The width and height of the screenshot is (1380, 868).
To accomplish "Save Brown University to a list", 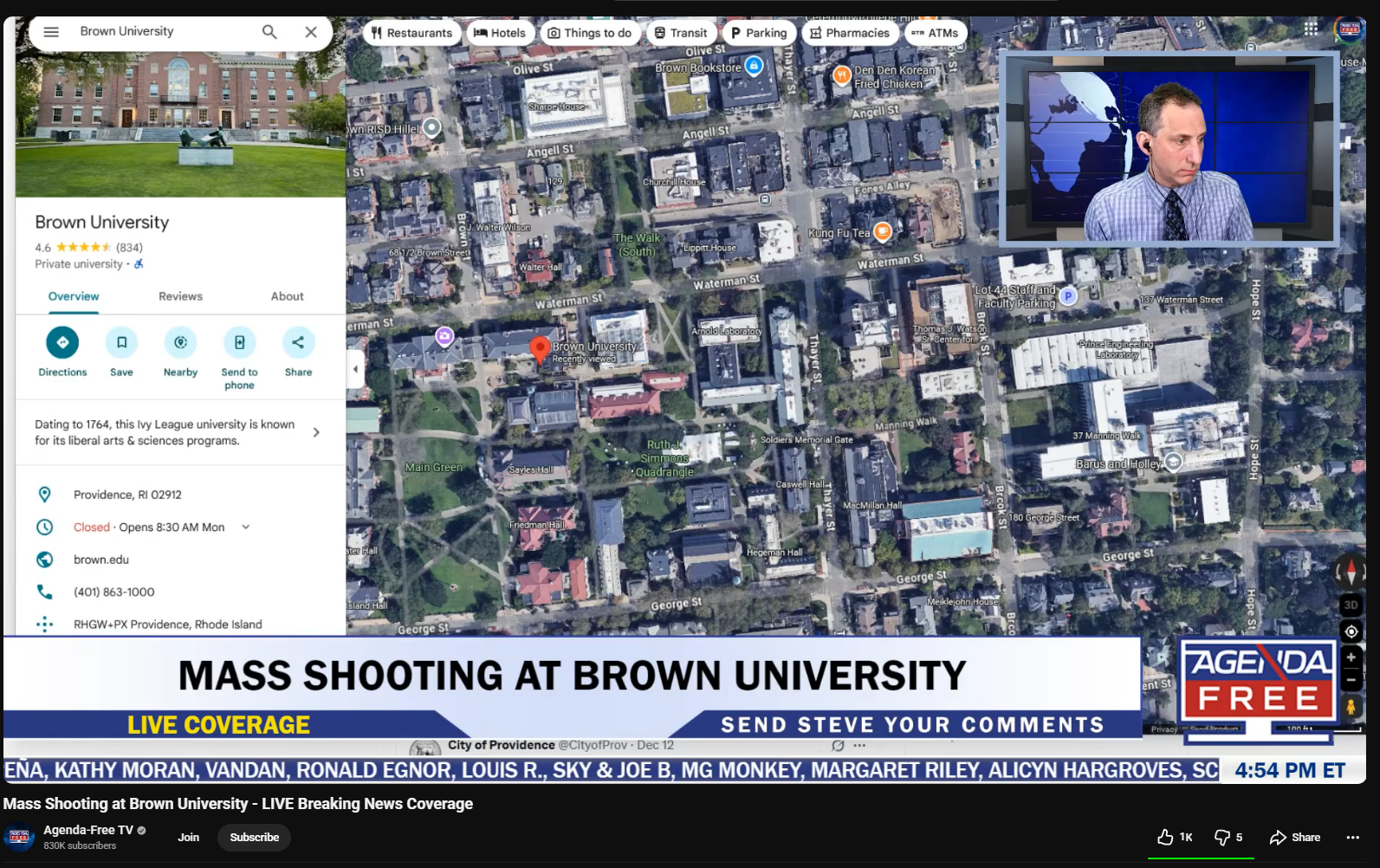I will pyautogui.click(x=121, y=343).
